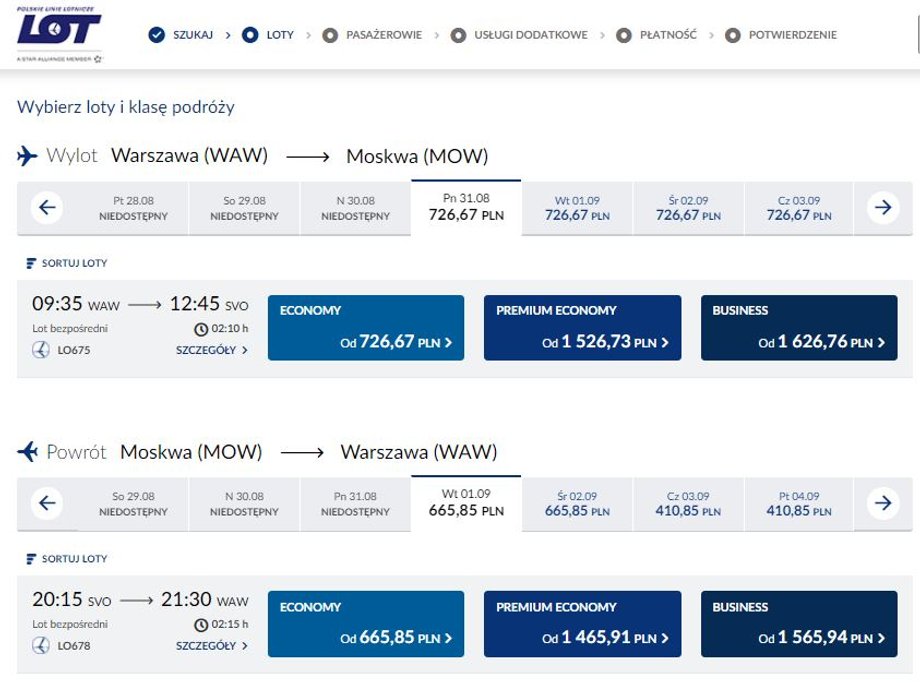
Task: Go to next return dates arrow
Action: (x=882, y=503)
